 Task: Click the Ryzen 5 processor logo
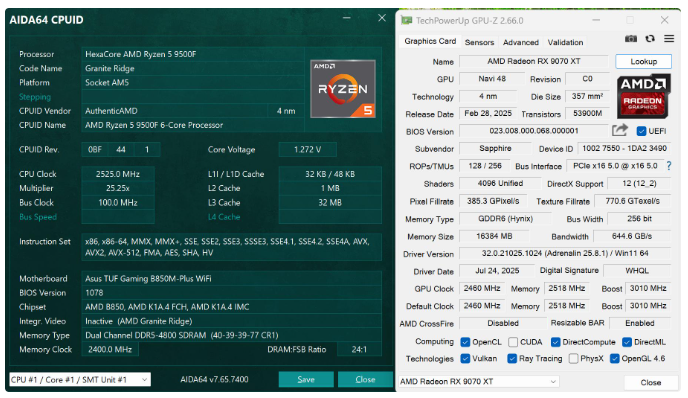343,89
